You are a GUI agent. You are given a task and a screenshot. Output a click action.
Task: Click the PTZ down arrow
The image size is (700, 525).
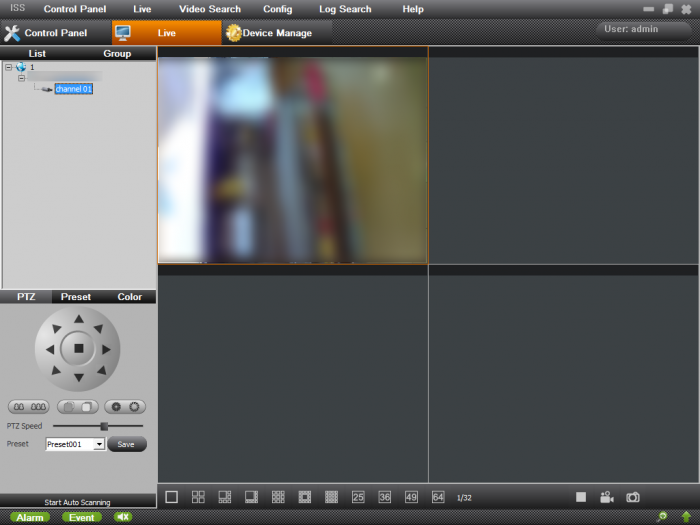[x=79, y=378]
